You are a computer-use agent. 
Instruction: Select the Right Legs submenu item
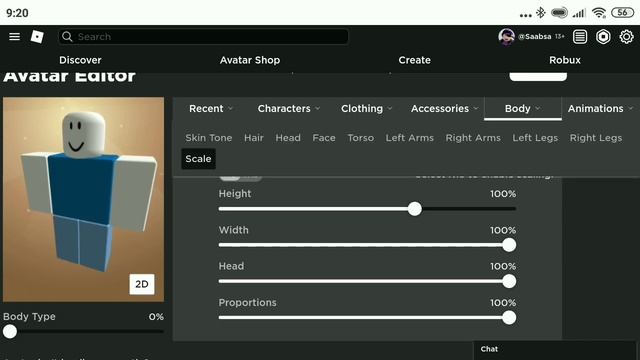pyautogui.click(x=596, y=138)
